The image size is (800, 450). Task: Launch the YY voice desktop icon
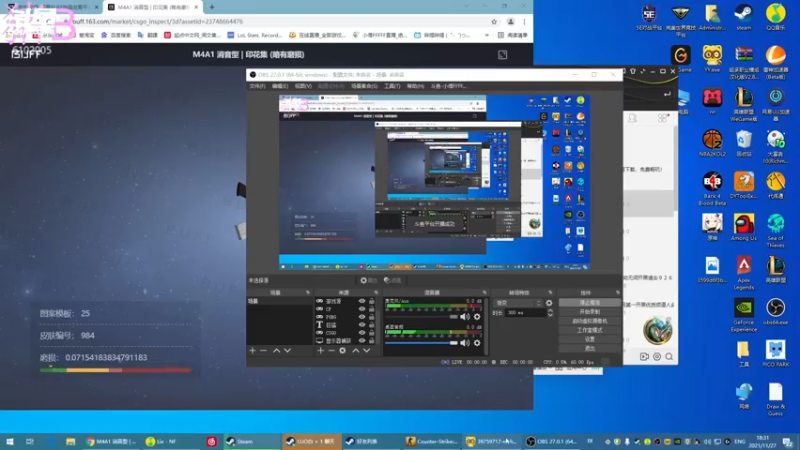pos(712,59)
